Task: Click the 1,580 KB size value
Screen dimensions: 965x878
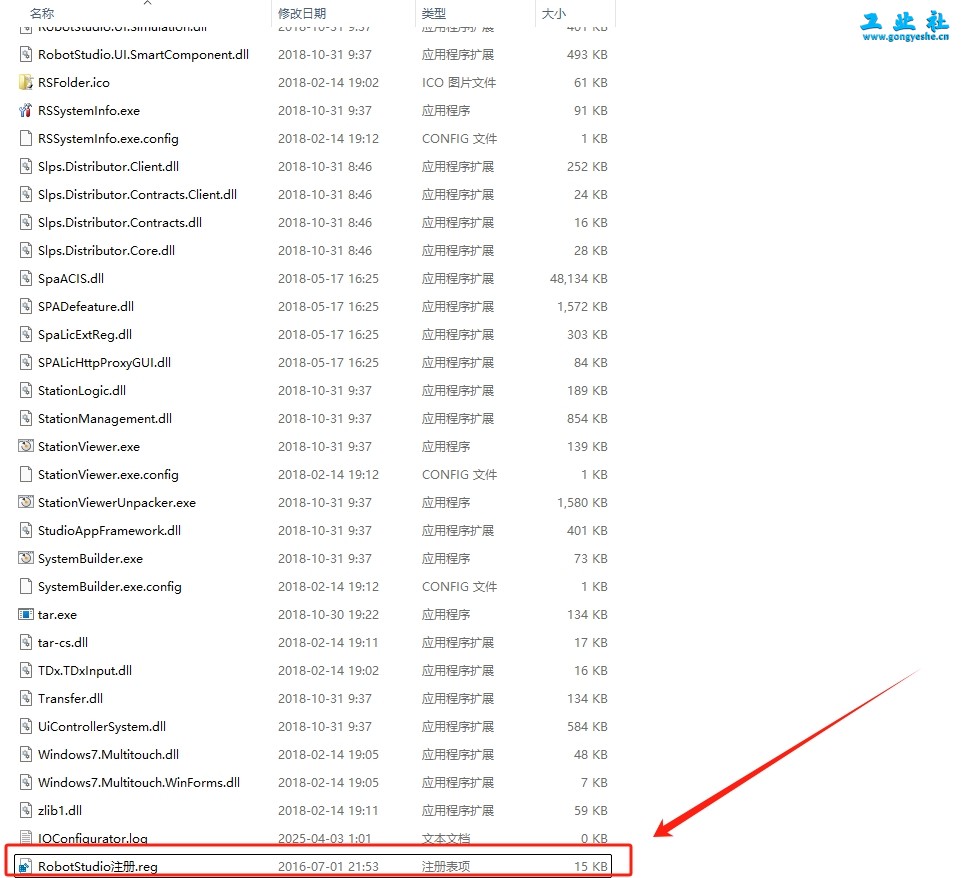Action: point(582,503)
